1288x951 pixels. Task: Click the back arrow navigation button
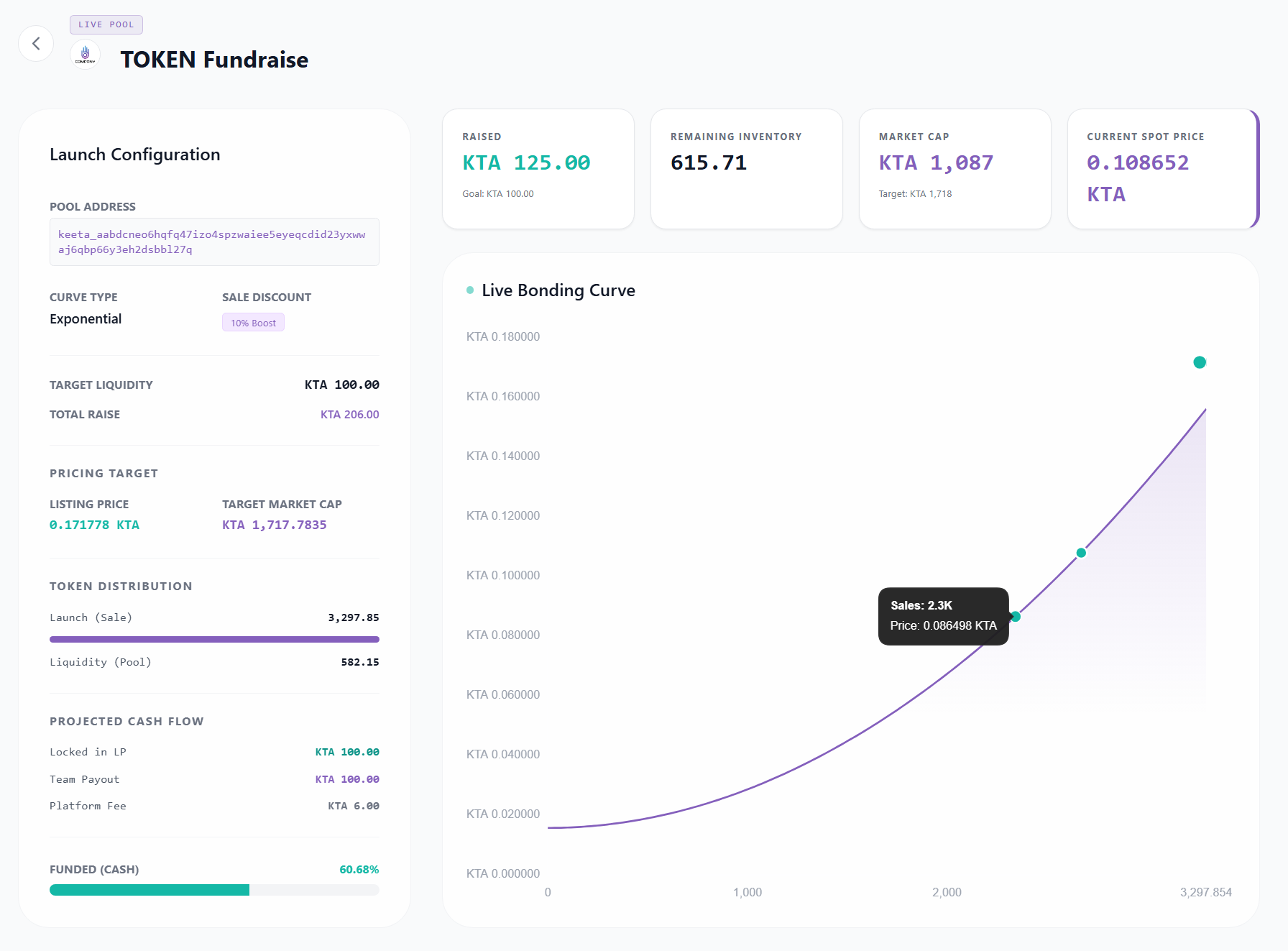(35, 44)
